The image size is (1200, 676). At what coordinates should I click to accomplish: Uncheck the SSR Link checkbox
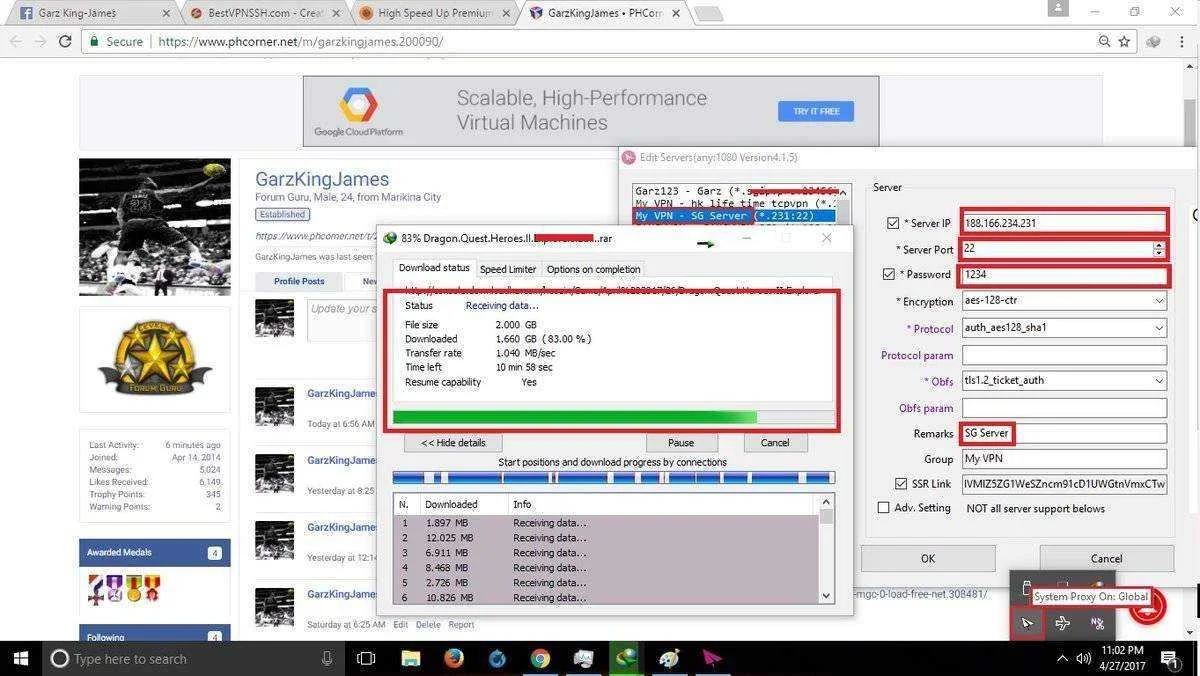pos(902,484)
